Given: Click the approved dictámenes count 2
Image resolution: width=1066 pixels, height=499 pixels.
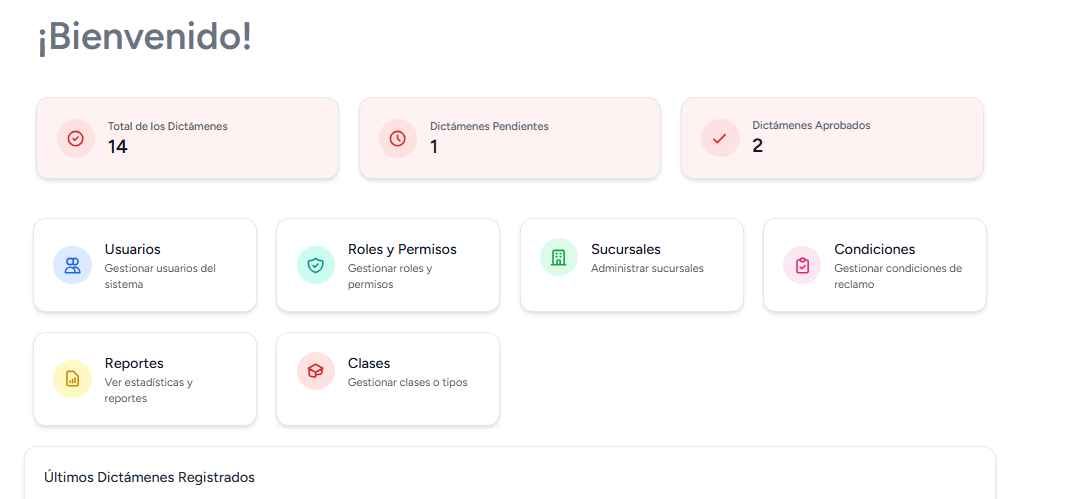Looking at the screenshot, I should pyautogui.click(x=757, y=147).
